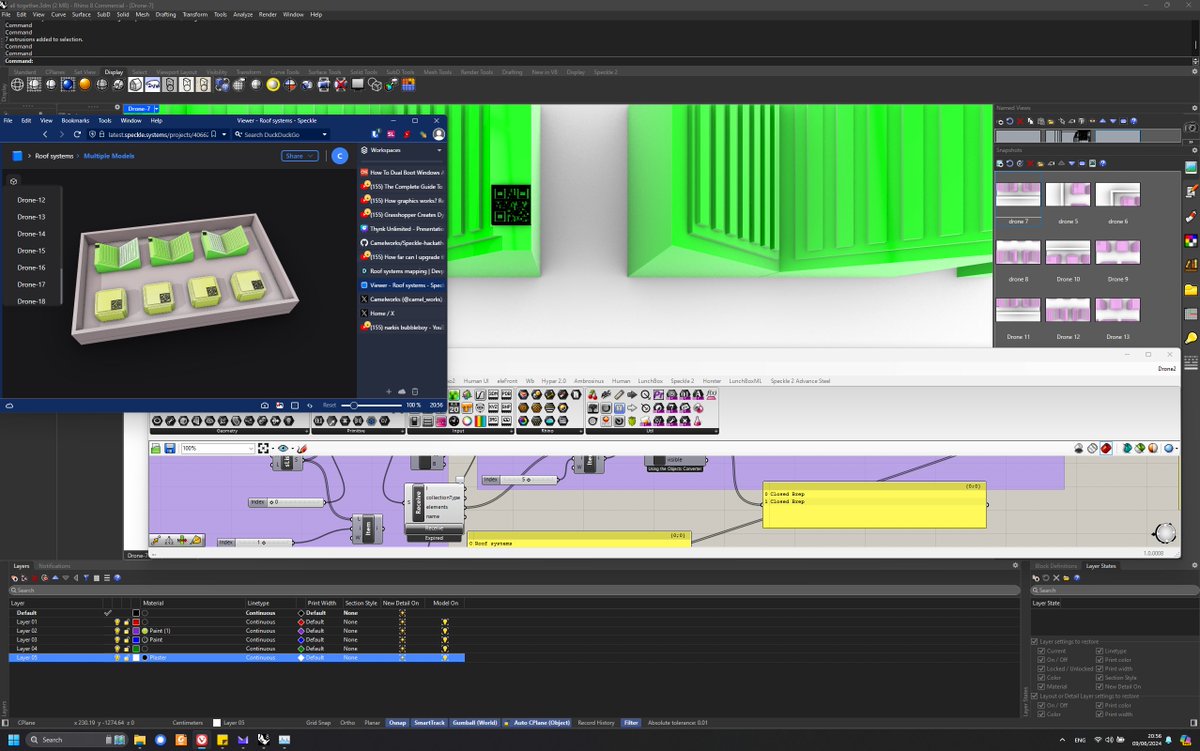
Task: Open the Snapshots panel gear options
Action: [x=1195, y=150]
